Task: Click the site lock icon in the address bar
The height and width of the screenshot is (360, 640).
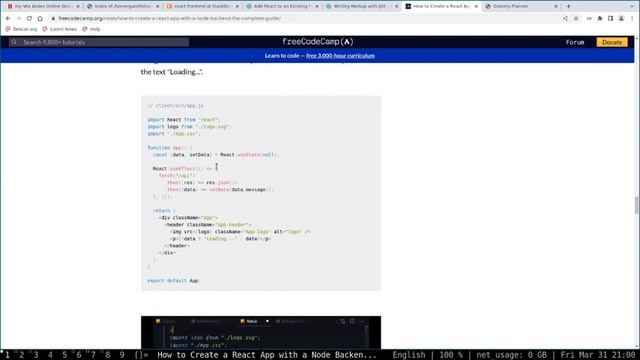Action: (x=53, y=18)
